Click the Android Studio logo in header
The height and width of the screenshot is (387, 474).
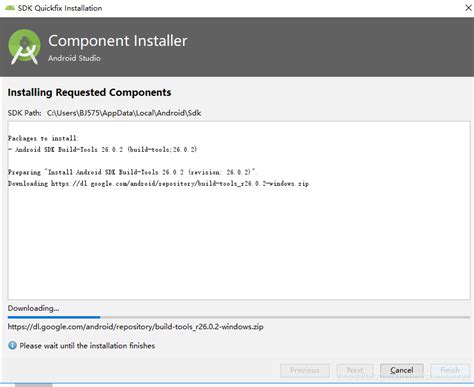coord(24,47)
